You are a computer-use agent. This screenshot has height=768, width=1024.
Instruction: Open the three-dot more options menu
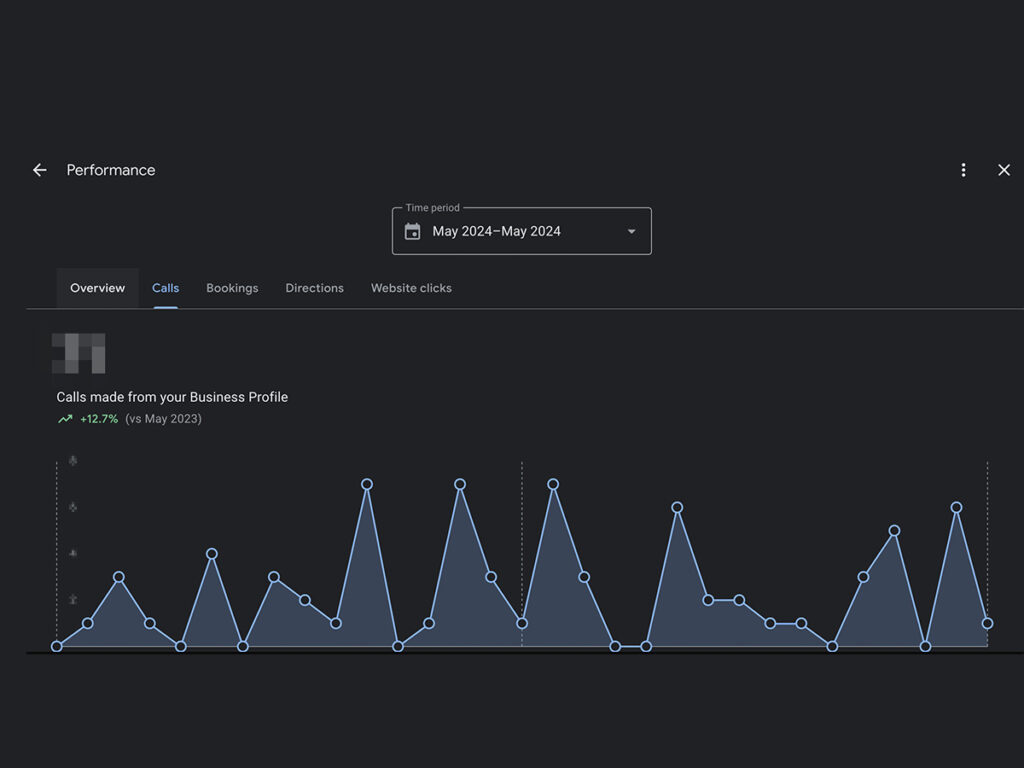[963, 170]
